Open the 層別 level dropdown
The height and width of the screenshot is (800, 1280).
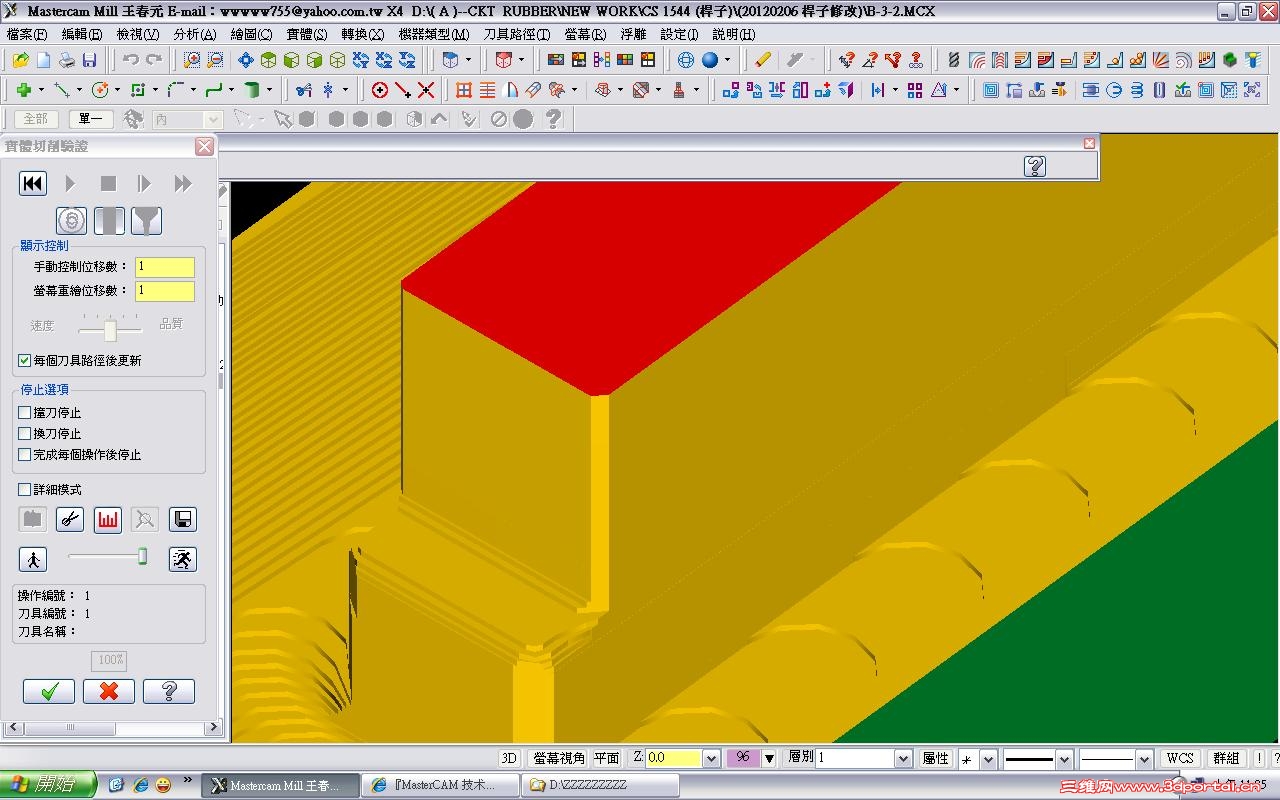(x=903, y=758)
